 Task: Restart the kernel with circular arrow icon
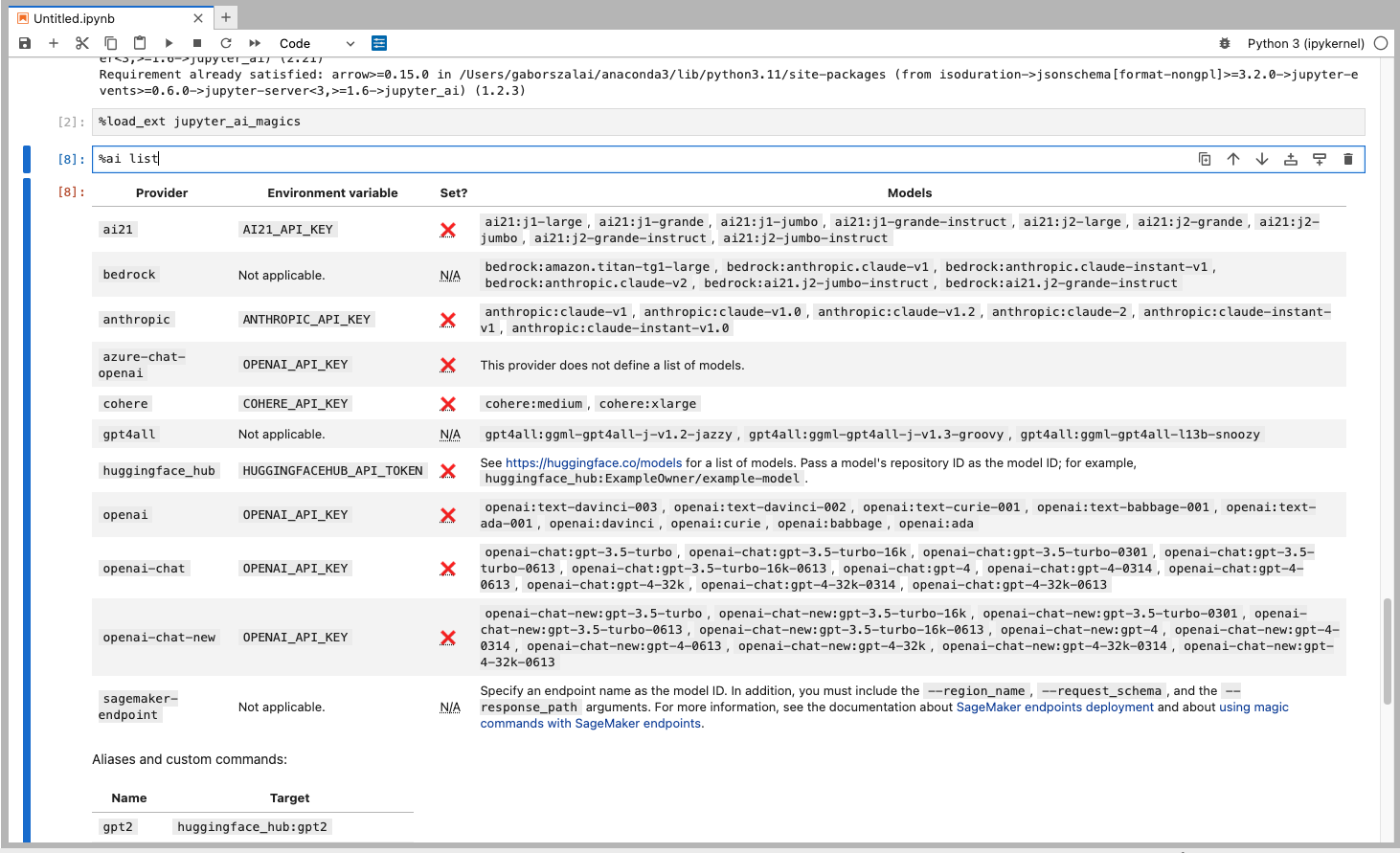click(226, 43)
